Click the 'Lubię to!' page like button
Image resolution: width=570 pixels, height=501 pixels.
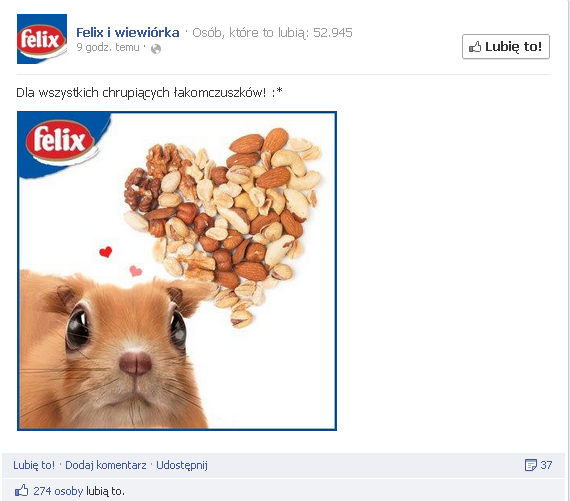(506, 47)
